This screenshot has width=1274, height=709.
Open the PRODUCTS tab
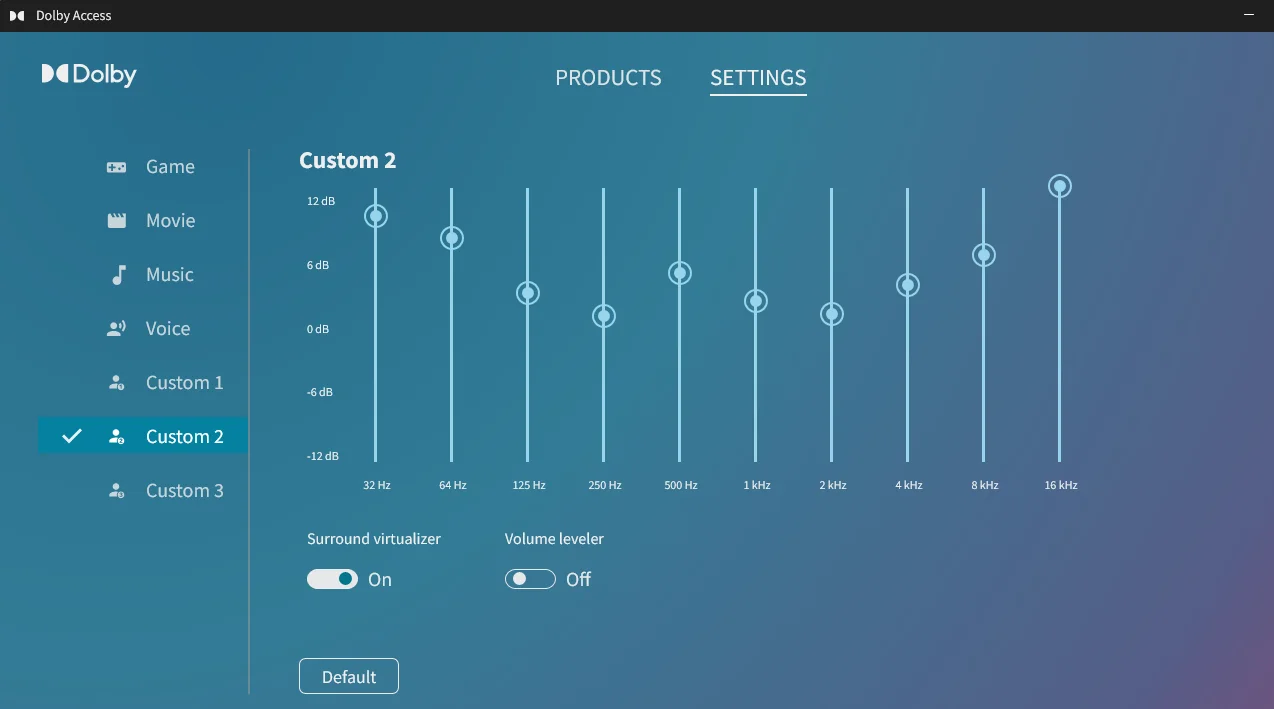tap(608, 78)
